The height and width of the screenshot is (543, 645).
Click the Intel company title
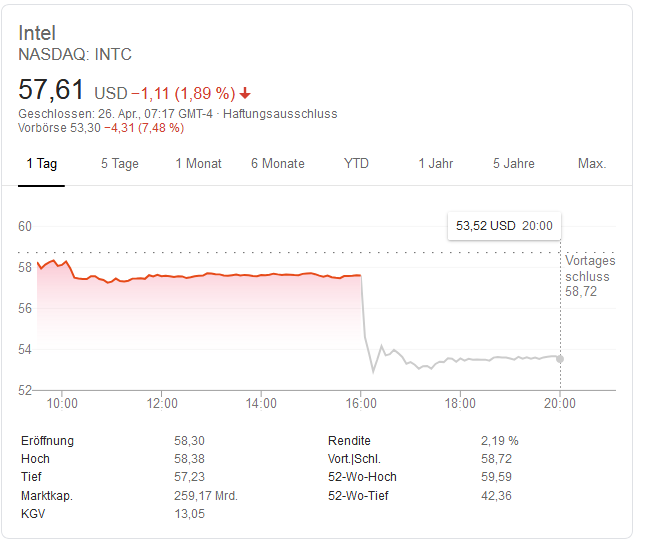pos(37,33)
